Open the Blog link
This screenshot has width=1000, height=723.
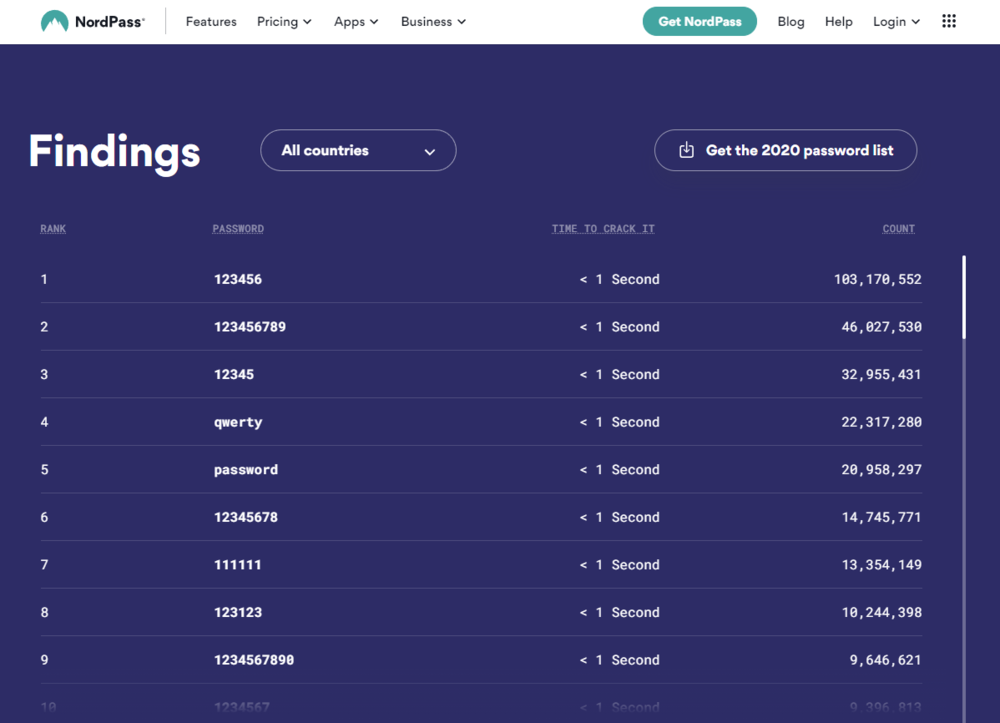(791, 21)
